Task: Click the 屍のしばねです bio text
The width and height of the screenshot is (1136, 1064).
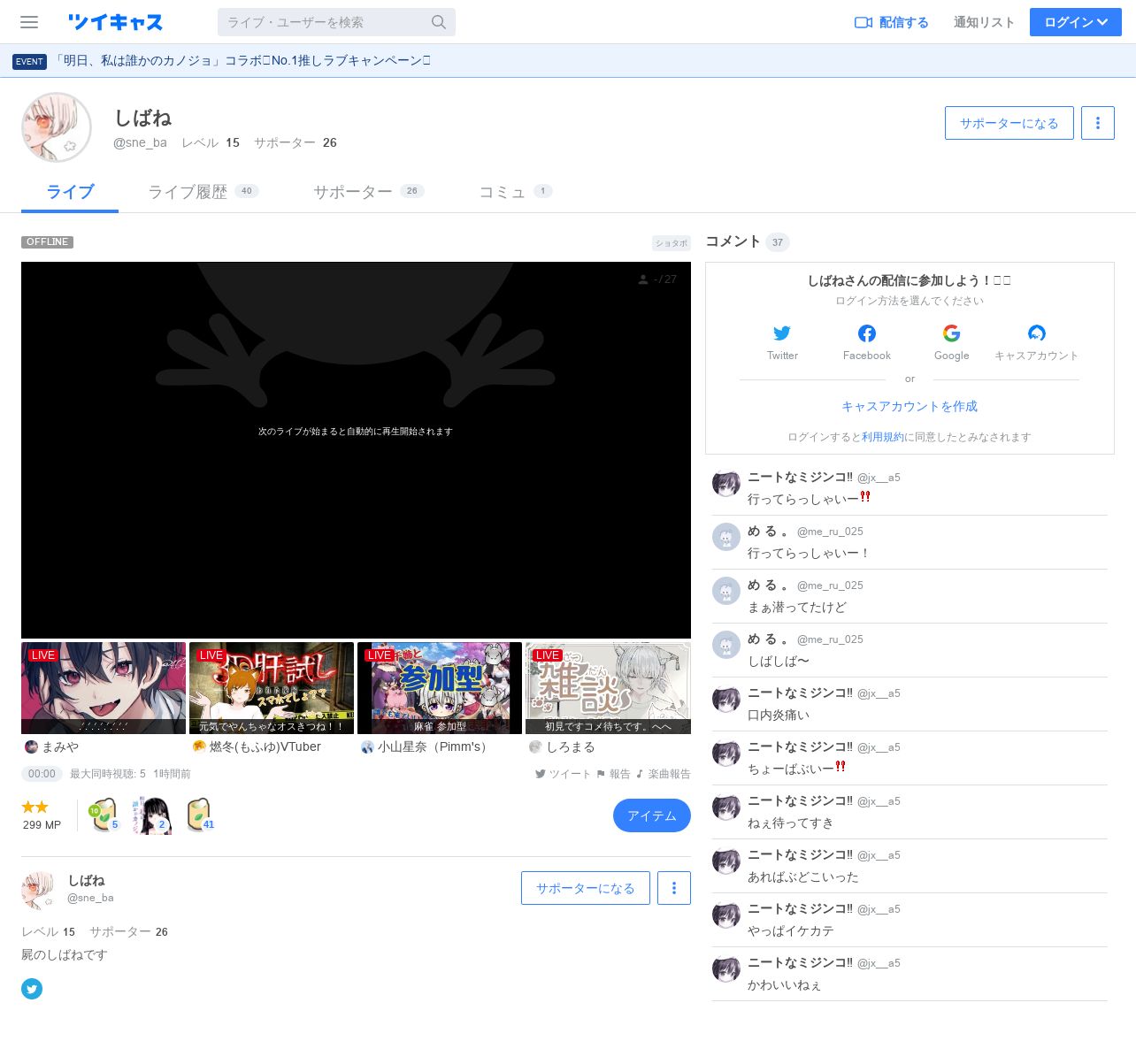Action: click(x=65, y=954)
